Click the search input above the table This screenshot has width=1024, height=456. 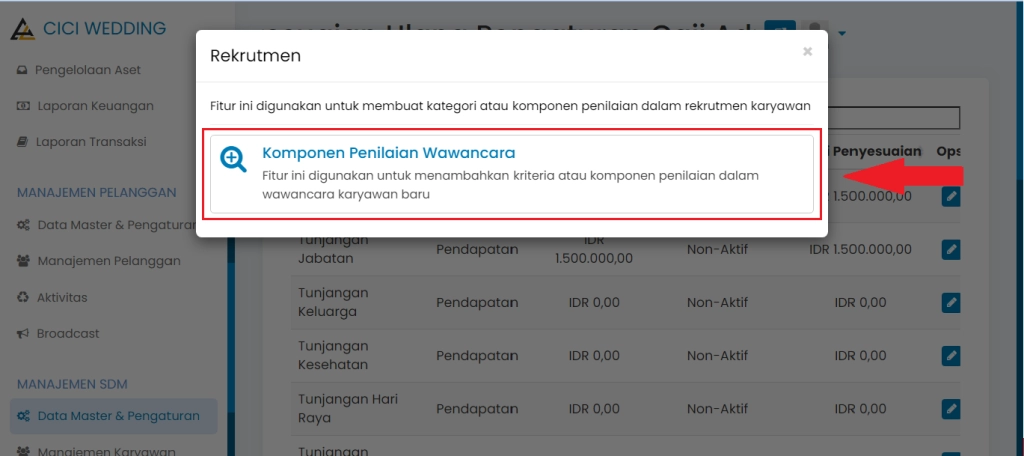893,118
